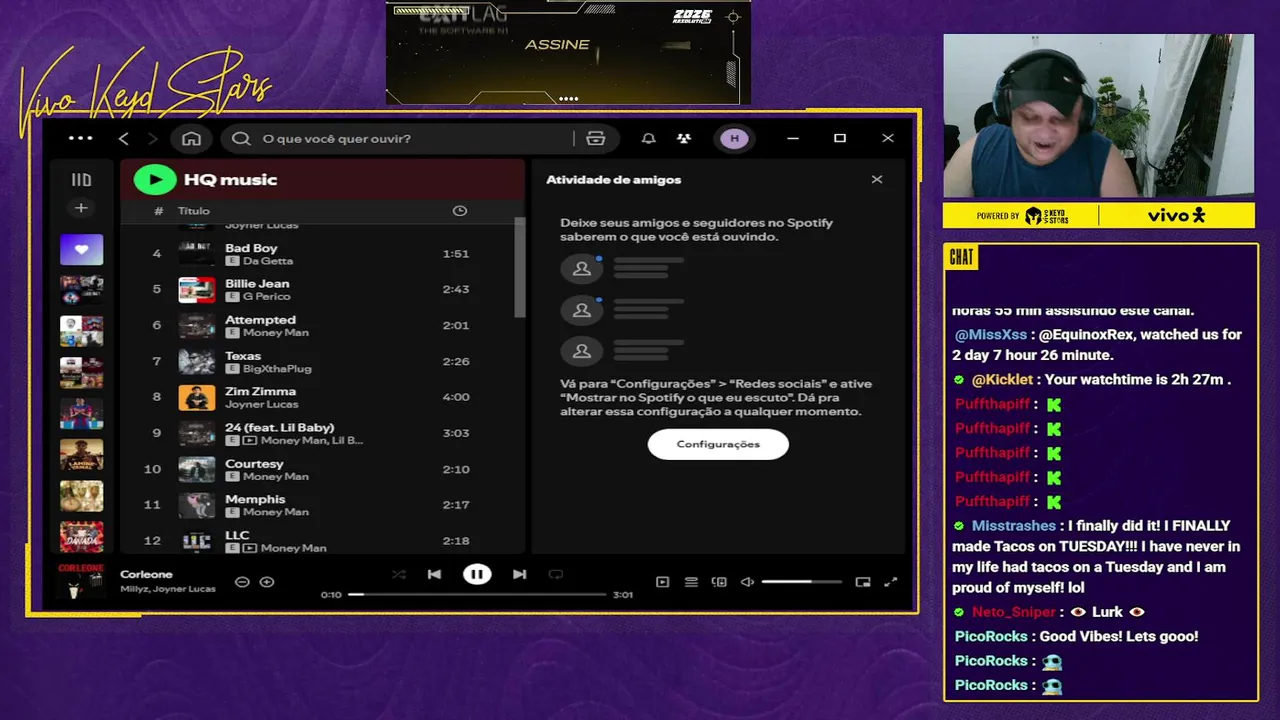Image resolution: width=1280 pixels, height=720 pixels.
Task: Toggle Now Playing view icon
Action: (x=662, y=582)
